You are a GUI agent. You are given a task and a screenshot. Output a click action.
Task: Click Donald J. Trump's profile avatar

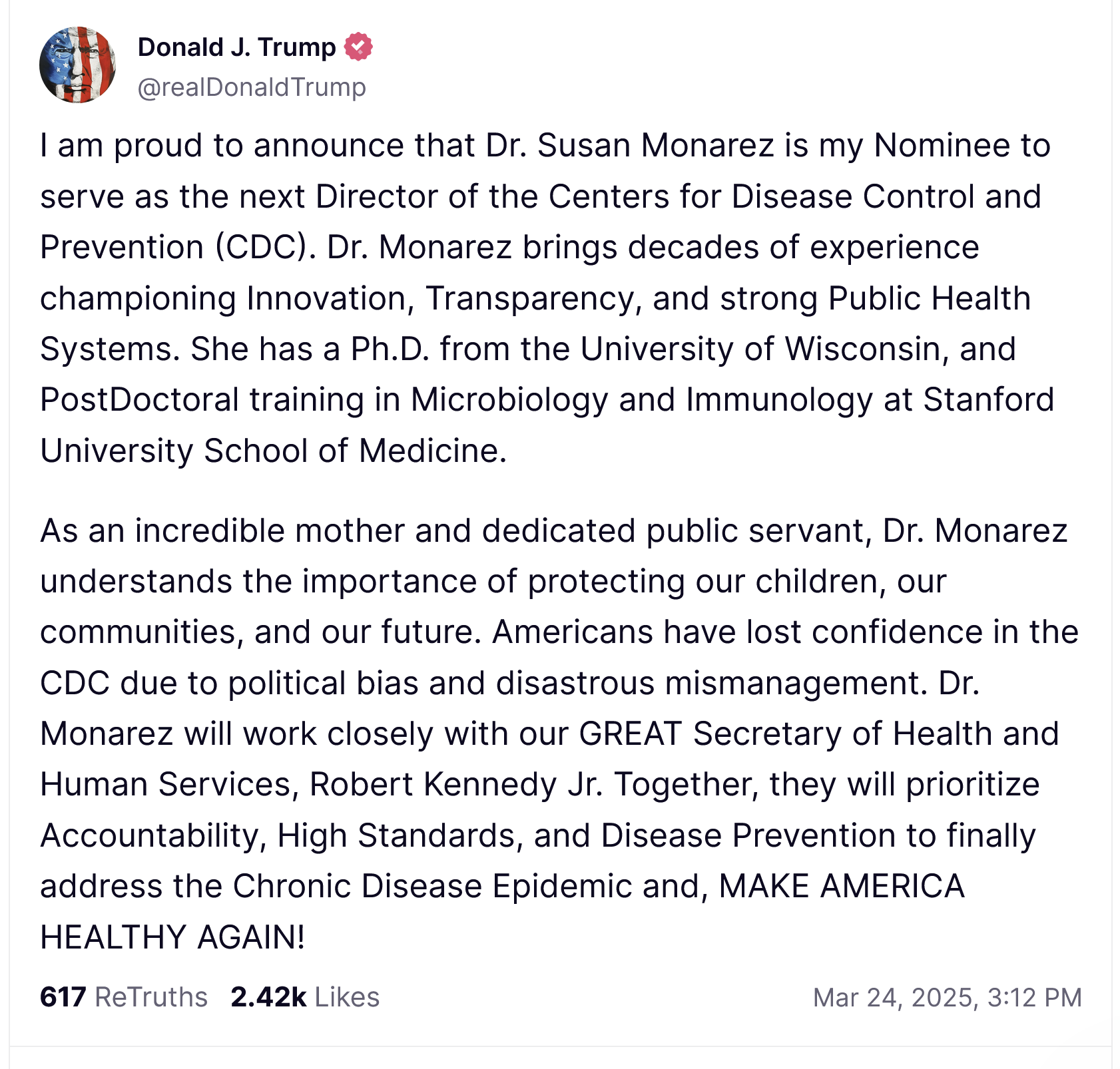coord(77,65)
